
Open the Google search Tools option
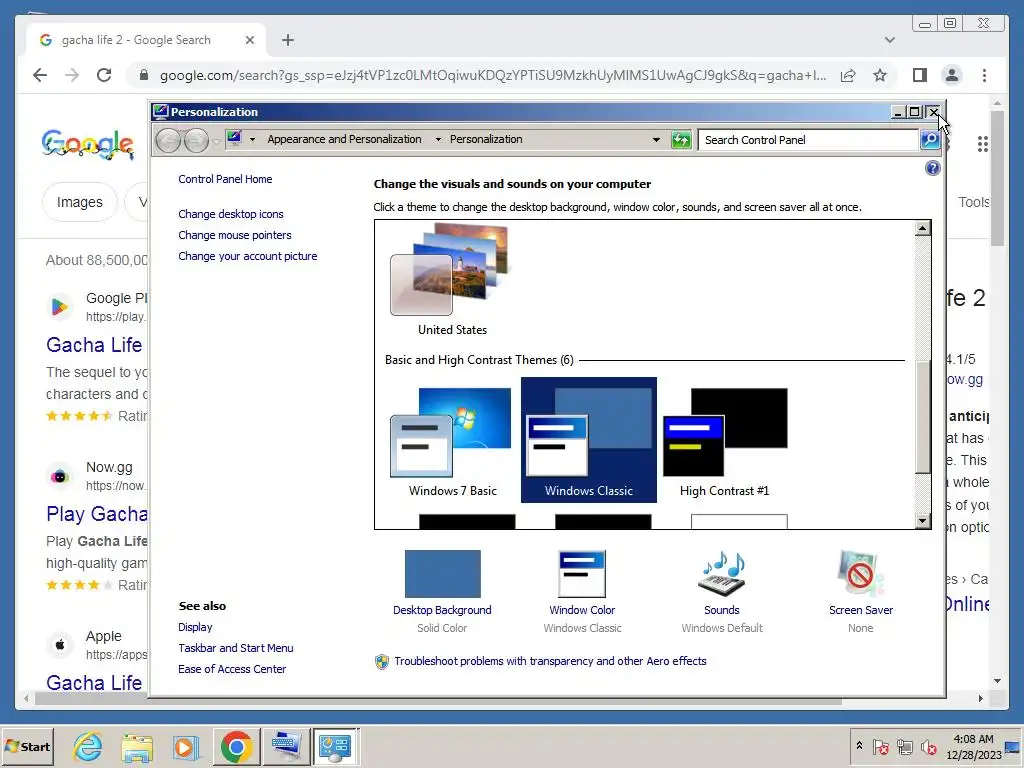pyautogui.click(x=973, y=202)
